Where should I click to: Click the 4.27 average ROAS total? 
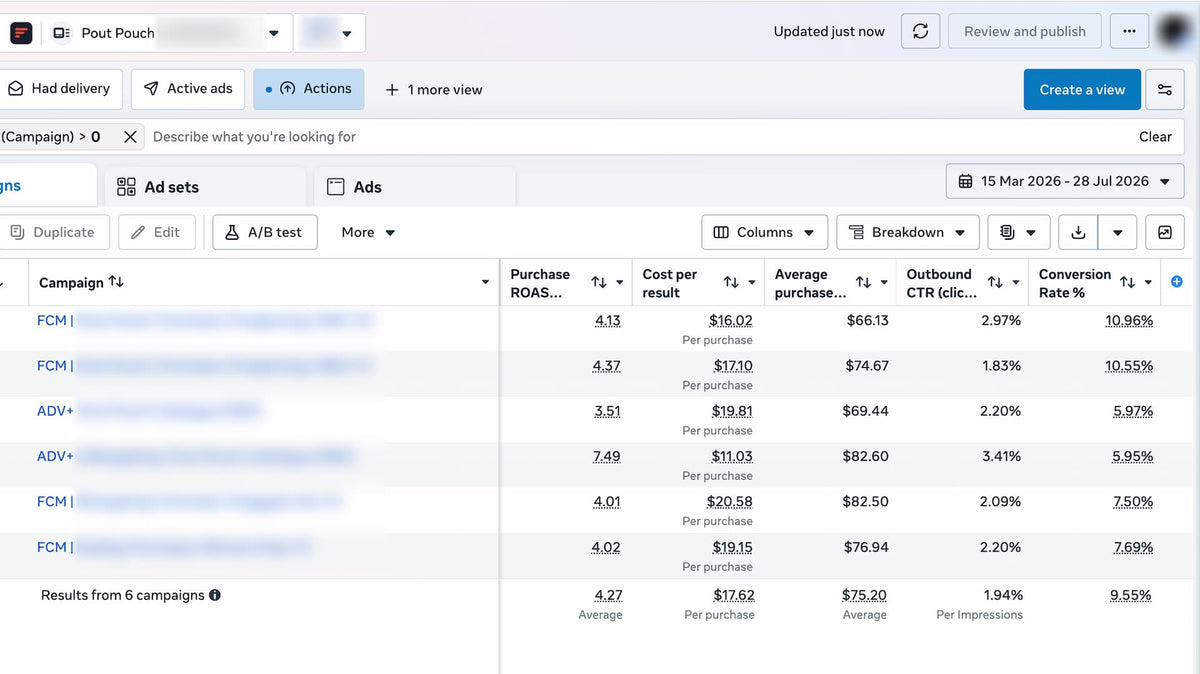608,595
